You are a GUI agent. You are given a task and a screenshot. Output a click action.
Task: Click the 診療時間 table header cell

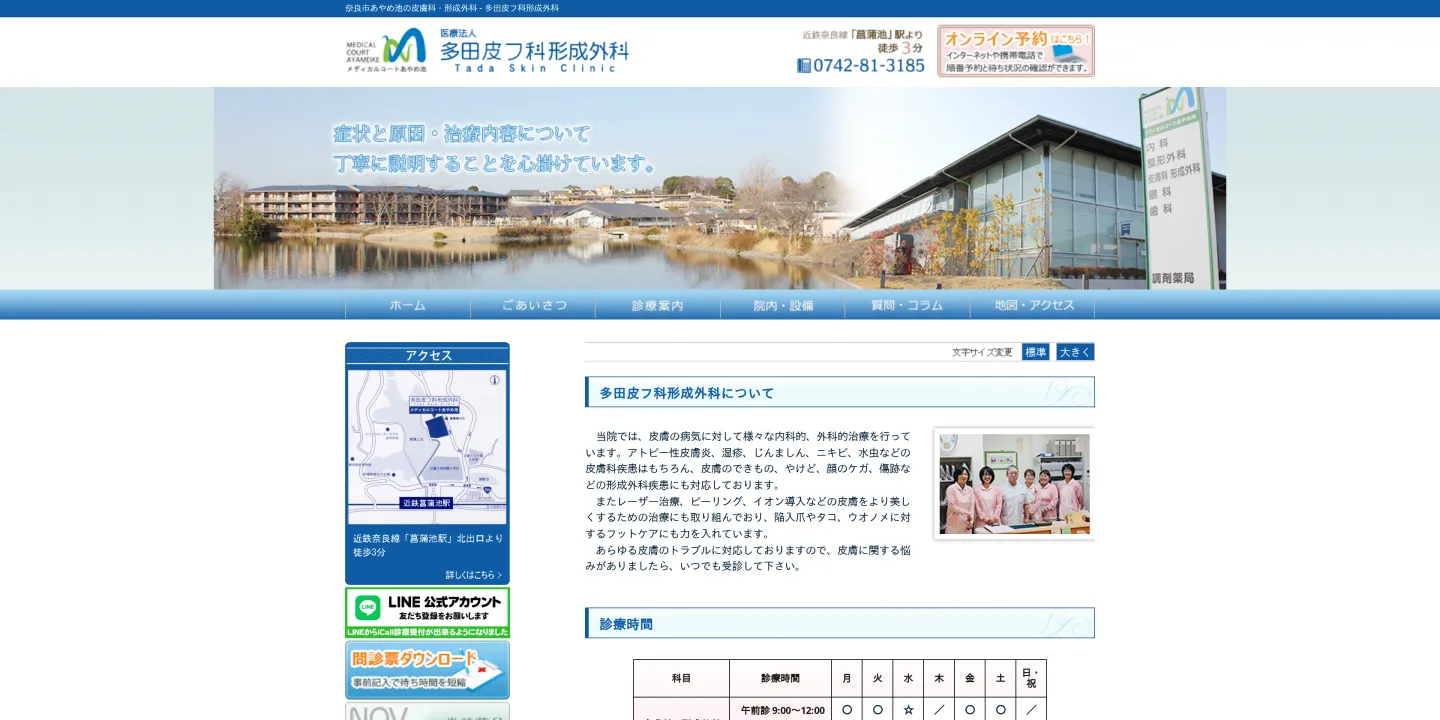click(x=780, y=678)
